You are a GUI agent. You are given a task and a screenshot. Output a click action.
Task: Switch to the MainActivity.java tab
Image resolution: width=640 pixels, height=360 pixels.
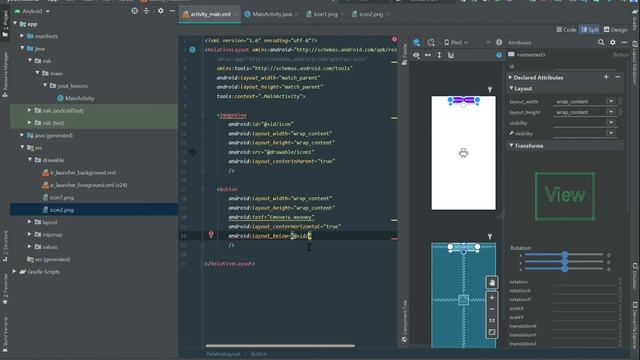click(x=268, y=14)
